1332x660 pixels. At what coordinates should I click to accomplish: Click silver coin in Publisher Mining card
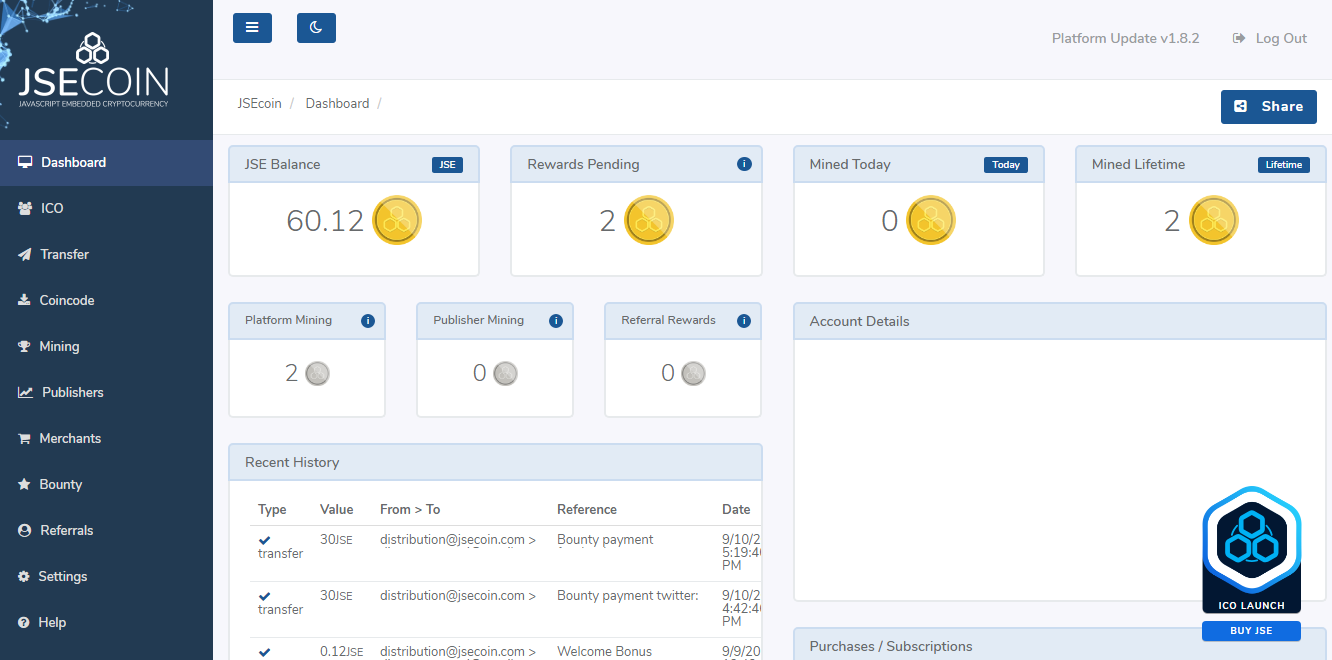(505, 373)
